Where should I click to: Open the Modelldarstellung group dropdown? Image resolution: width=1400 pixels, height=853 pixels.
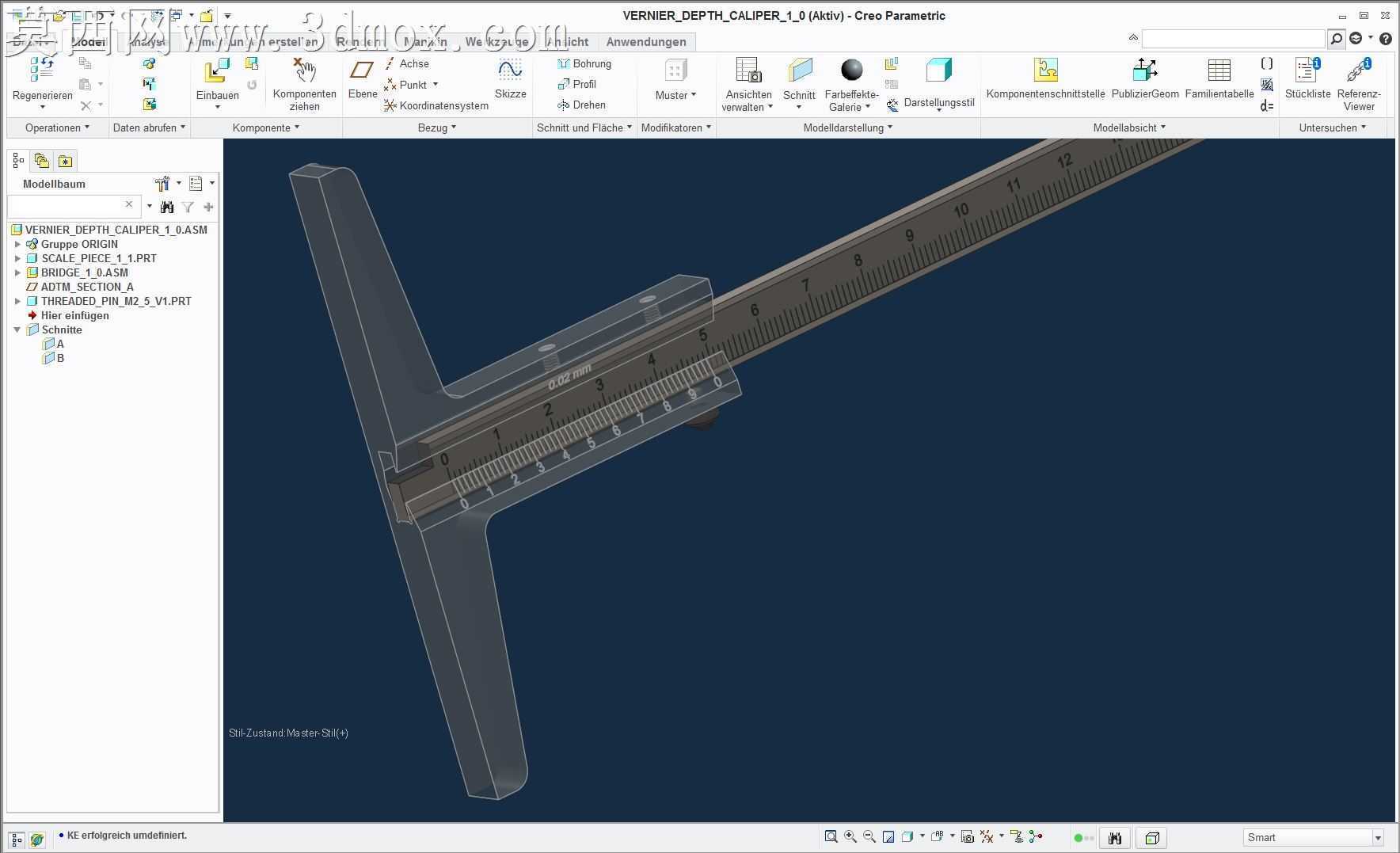click(x=847, y=128)
